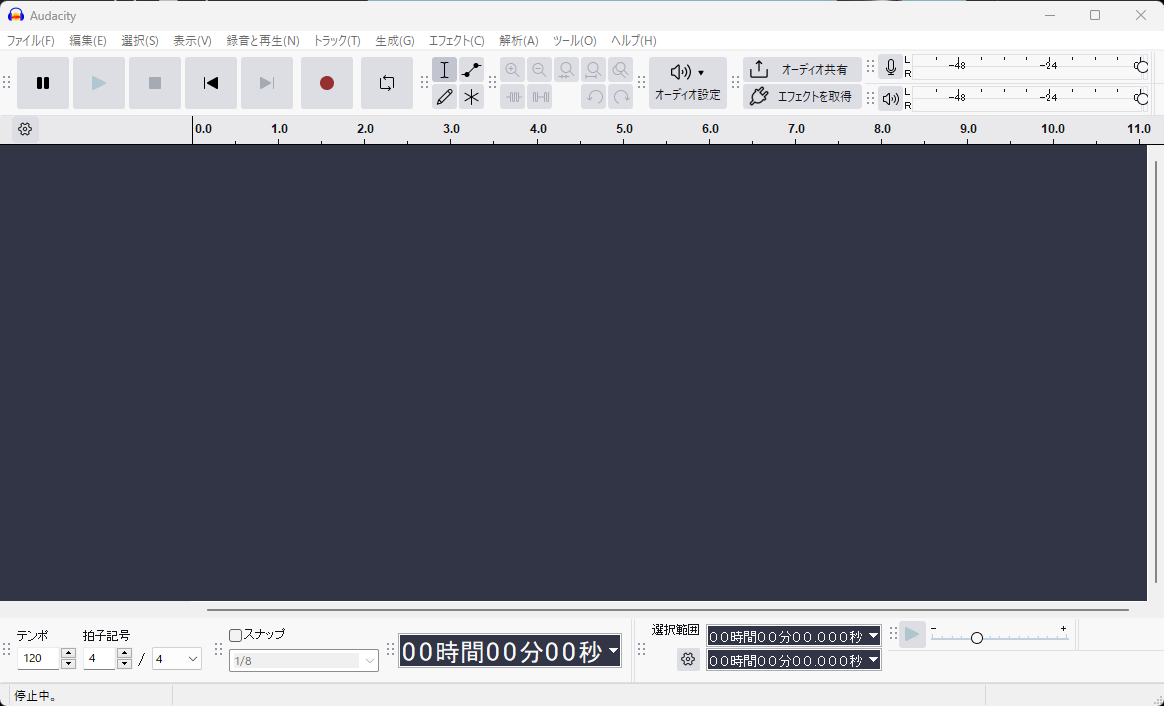Click the Redo arrow icon
This screenshot has height=706, width=1164.
click(x=620, y=97)
